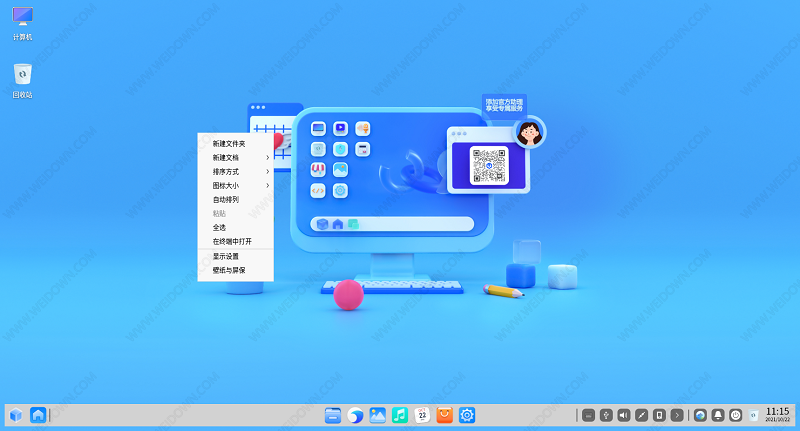Choose 壁纸与屏保 in the context menu

click(x=228, y=270)
